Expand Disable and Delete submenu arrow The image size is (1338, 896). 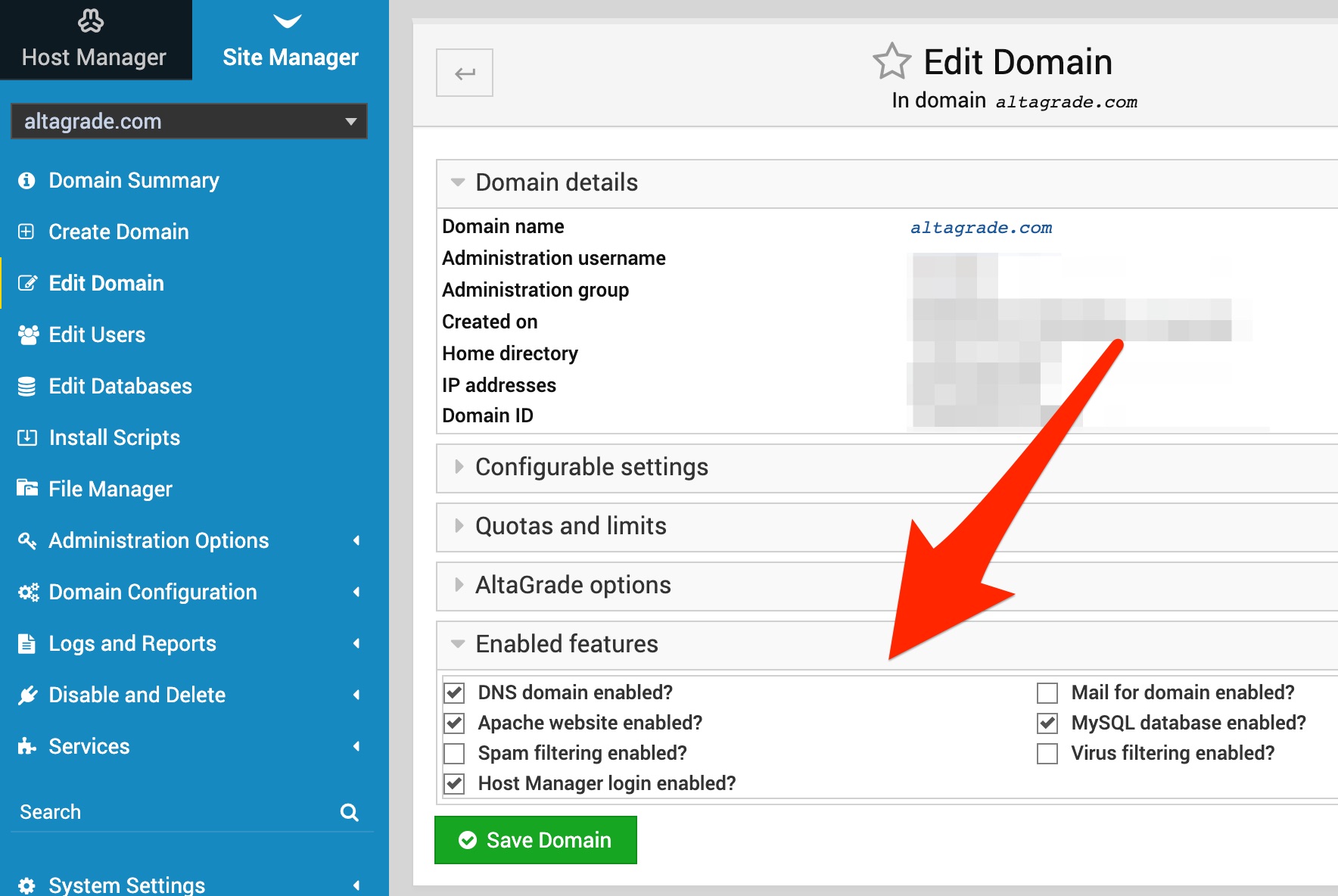tap(356, 695)
